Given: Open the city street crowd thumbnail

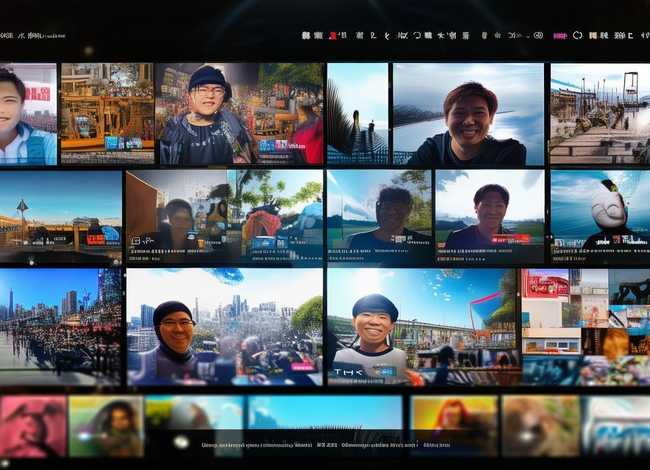Looking at the screenshot, I should (x=60, y=326).
